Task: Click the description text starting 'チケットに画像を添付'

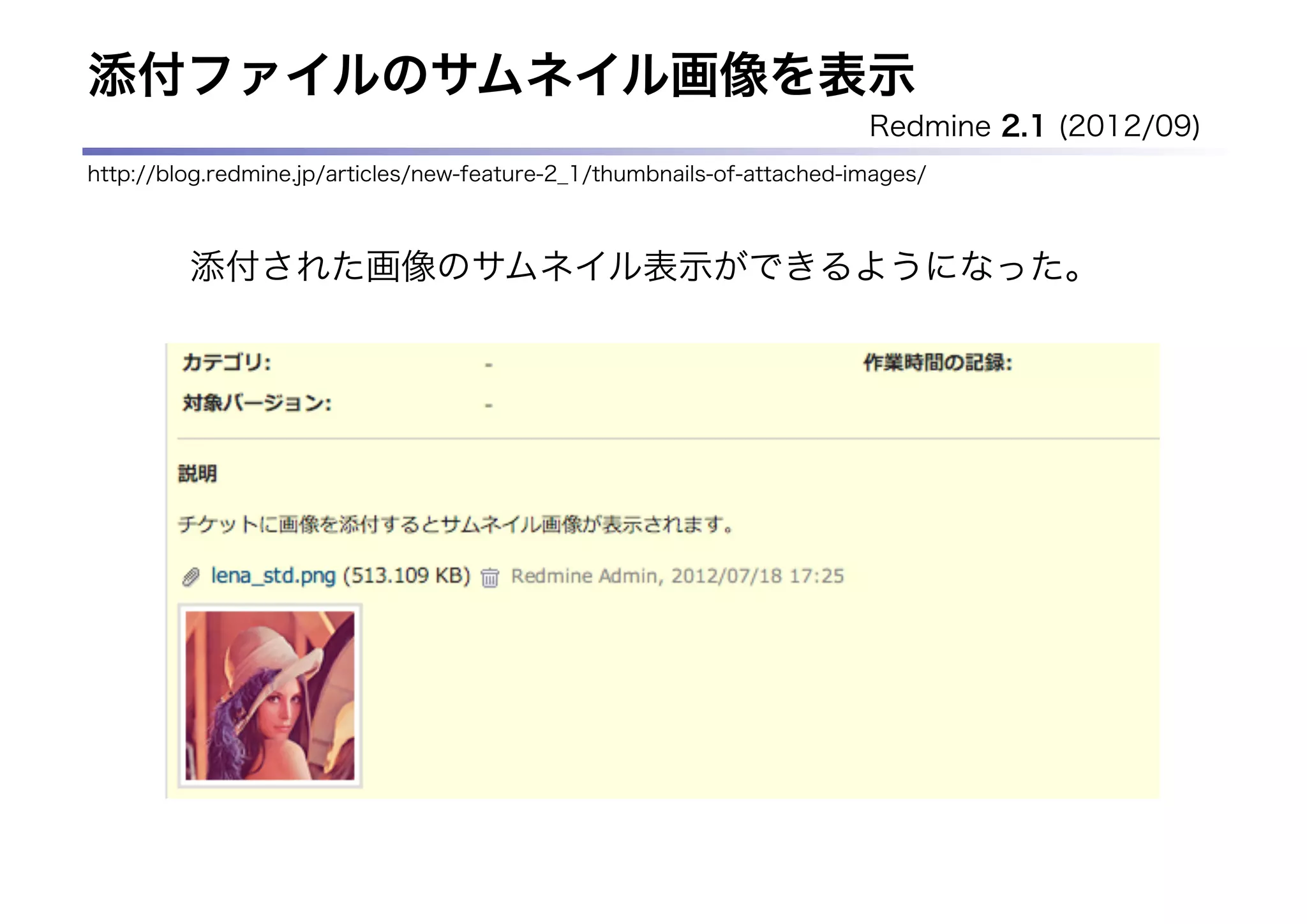Action: pyautogui.click(x=456, y=525)
